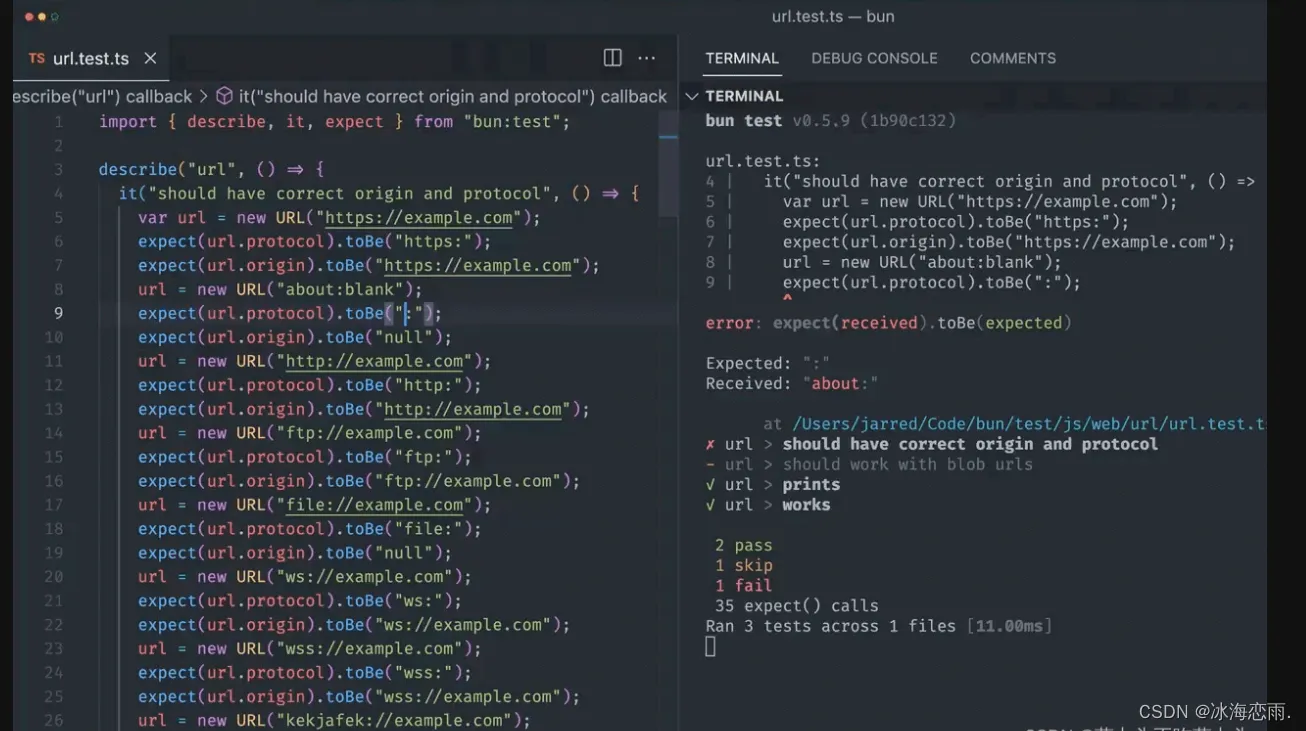Switch to the TERMINAL panel tab
1306x731 pixels.
[x=742, y=58]
